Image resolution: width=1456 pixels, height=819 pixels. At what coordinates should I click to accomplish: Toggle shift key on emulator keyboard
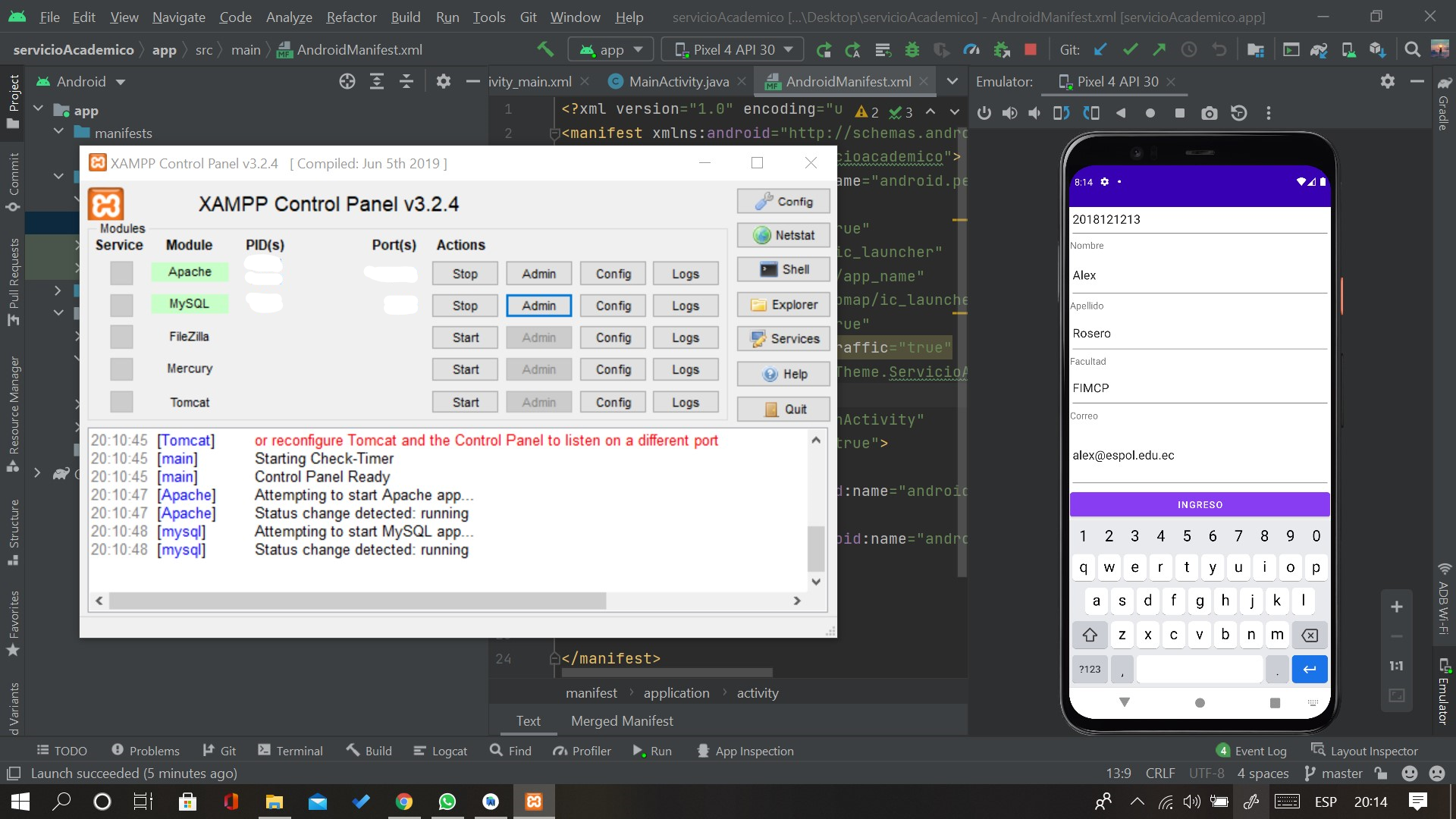point(1090,635)
